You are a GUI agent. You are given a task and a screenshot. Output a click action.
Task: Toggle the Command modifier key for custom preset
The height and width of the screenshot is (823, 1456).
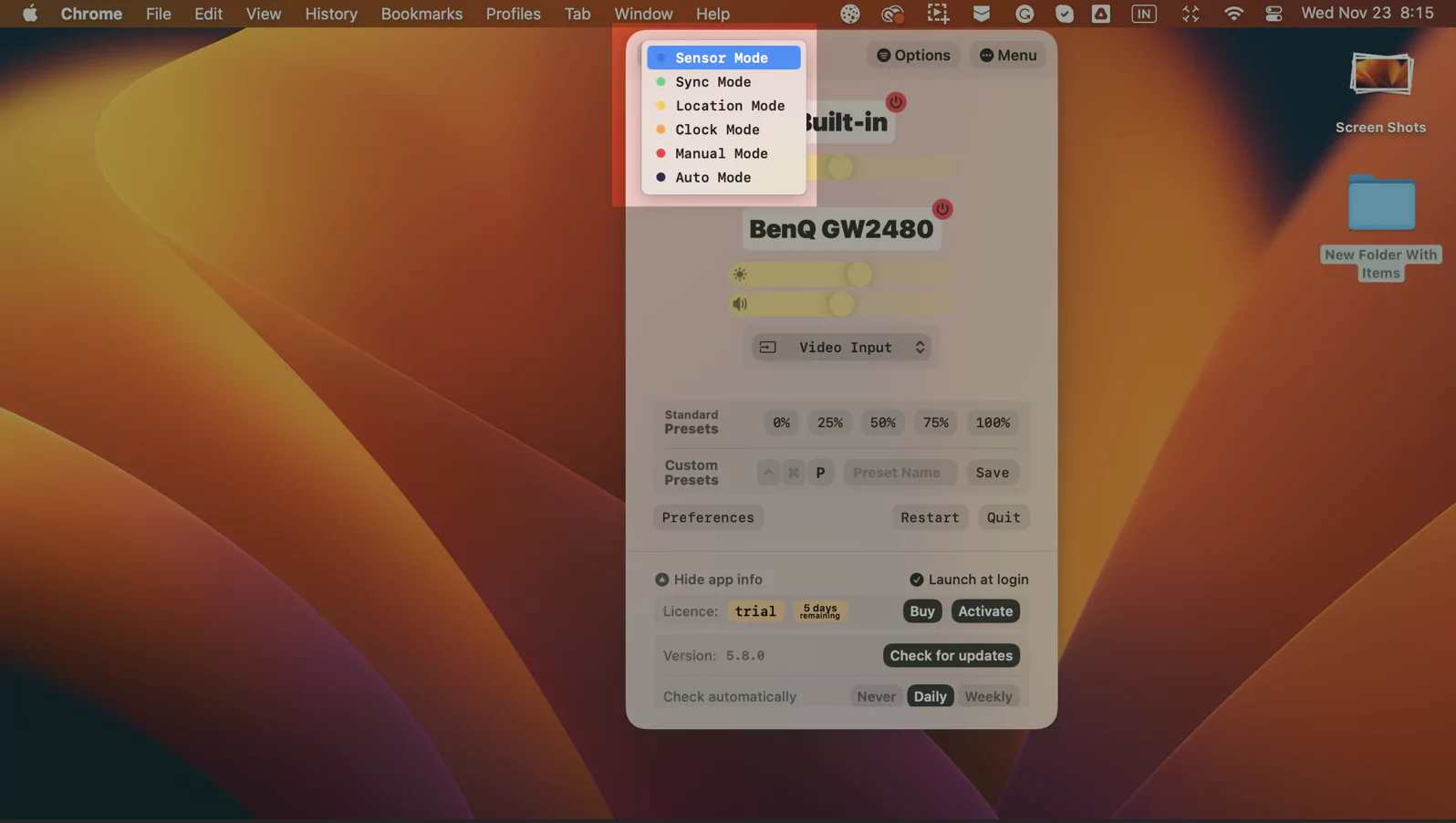[794, 473]
